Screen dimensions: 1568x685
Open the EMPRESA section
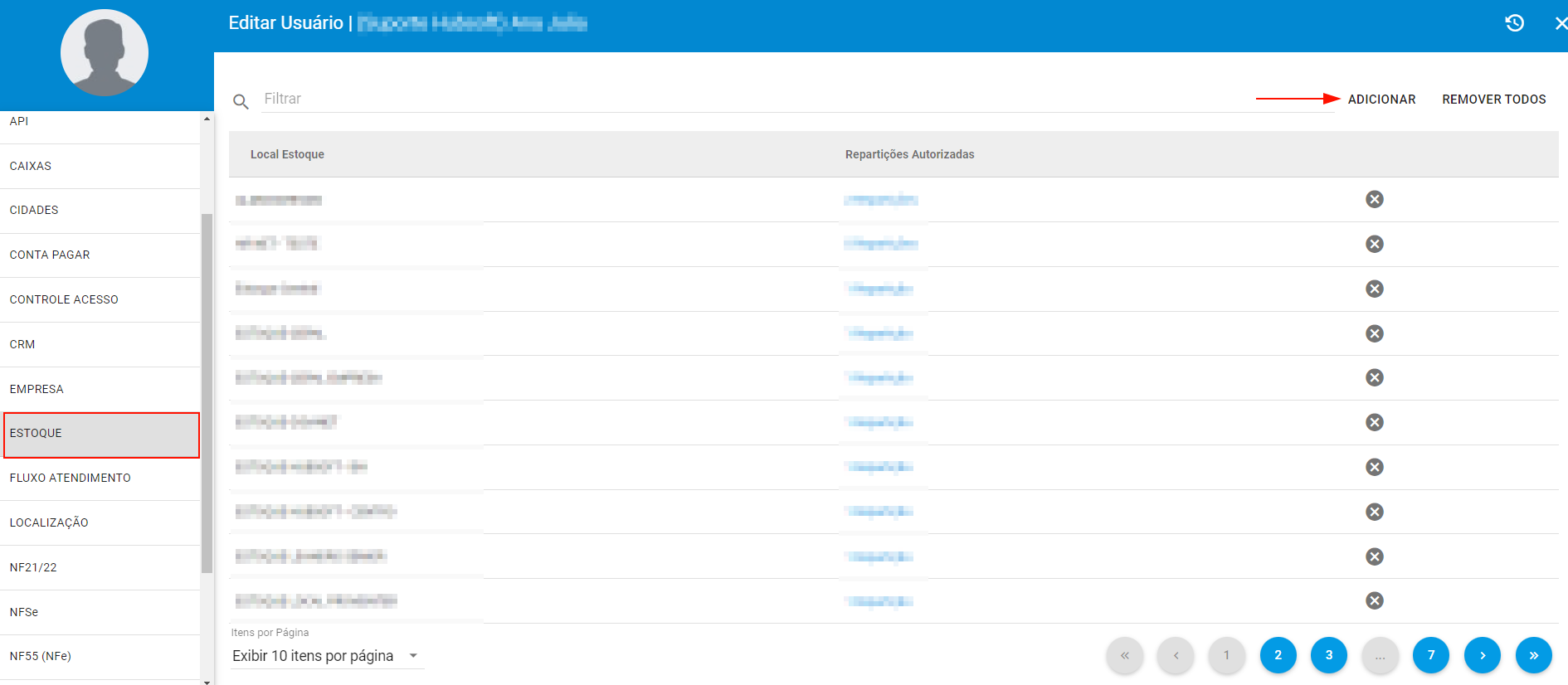tap(100, 389)
